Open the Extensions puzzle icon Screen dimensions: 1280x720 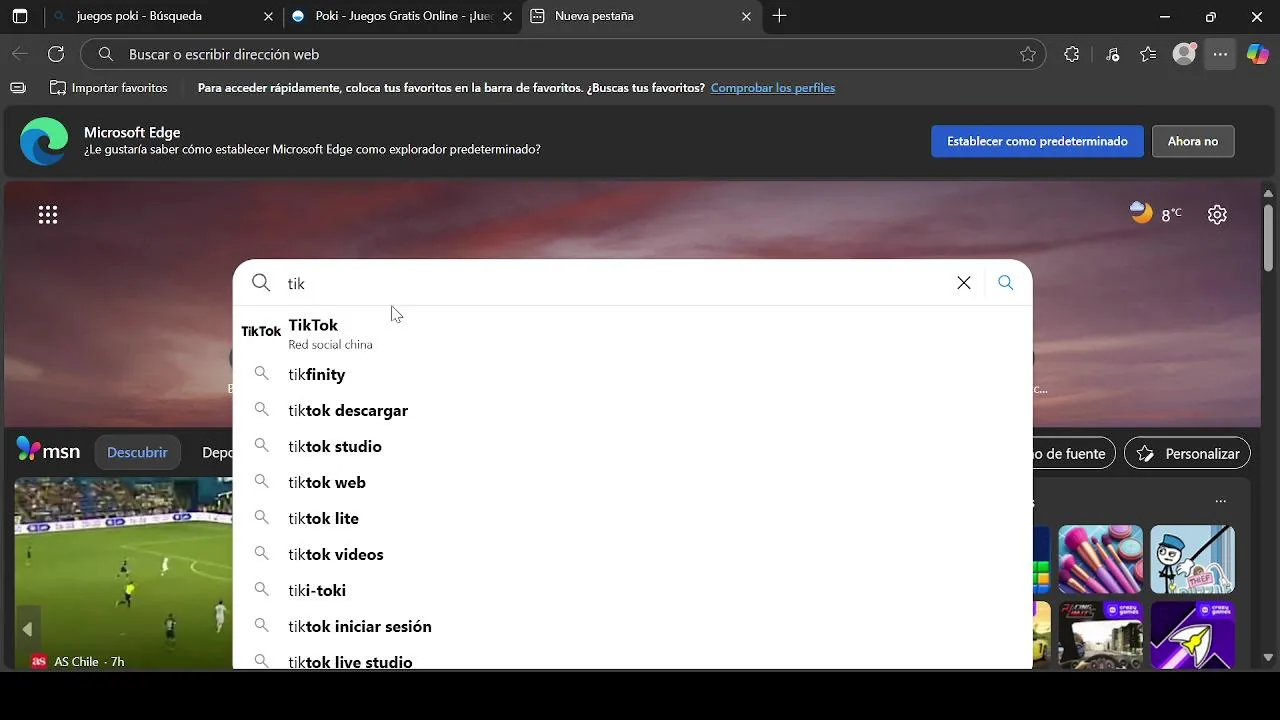click(1072, 55)
